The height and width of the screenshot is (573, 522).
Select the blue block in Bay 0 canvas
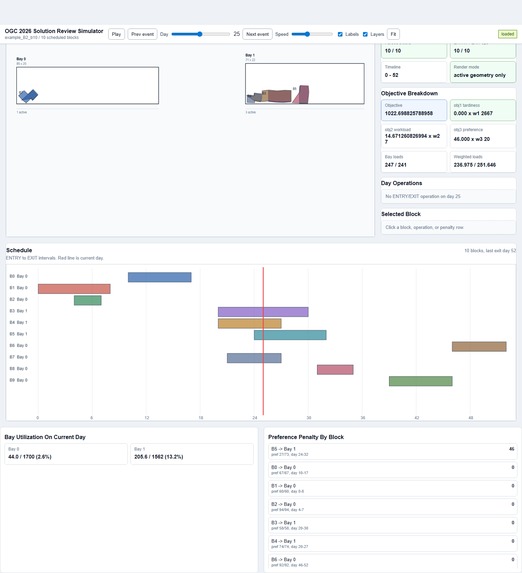point(28,96)
